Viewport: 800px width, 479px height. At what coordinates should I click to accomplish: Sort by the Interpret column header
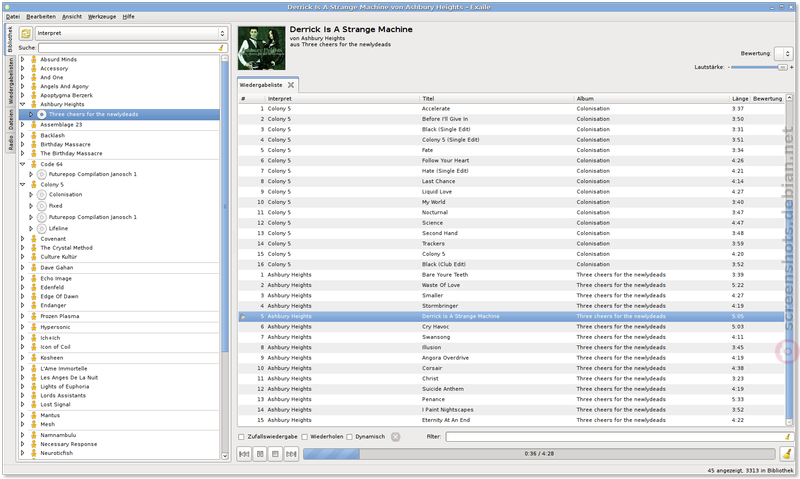pos(342,98)
